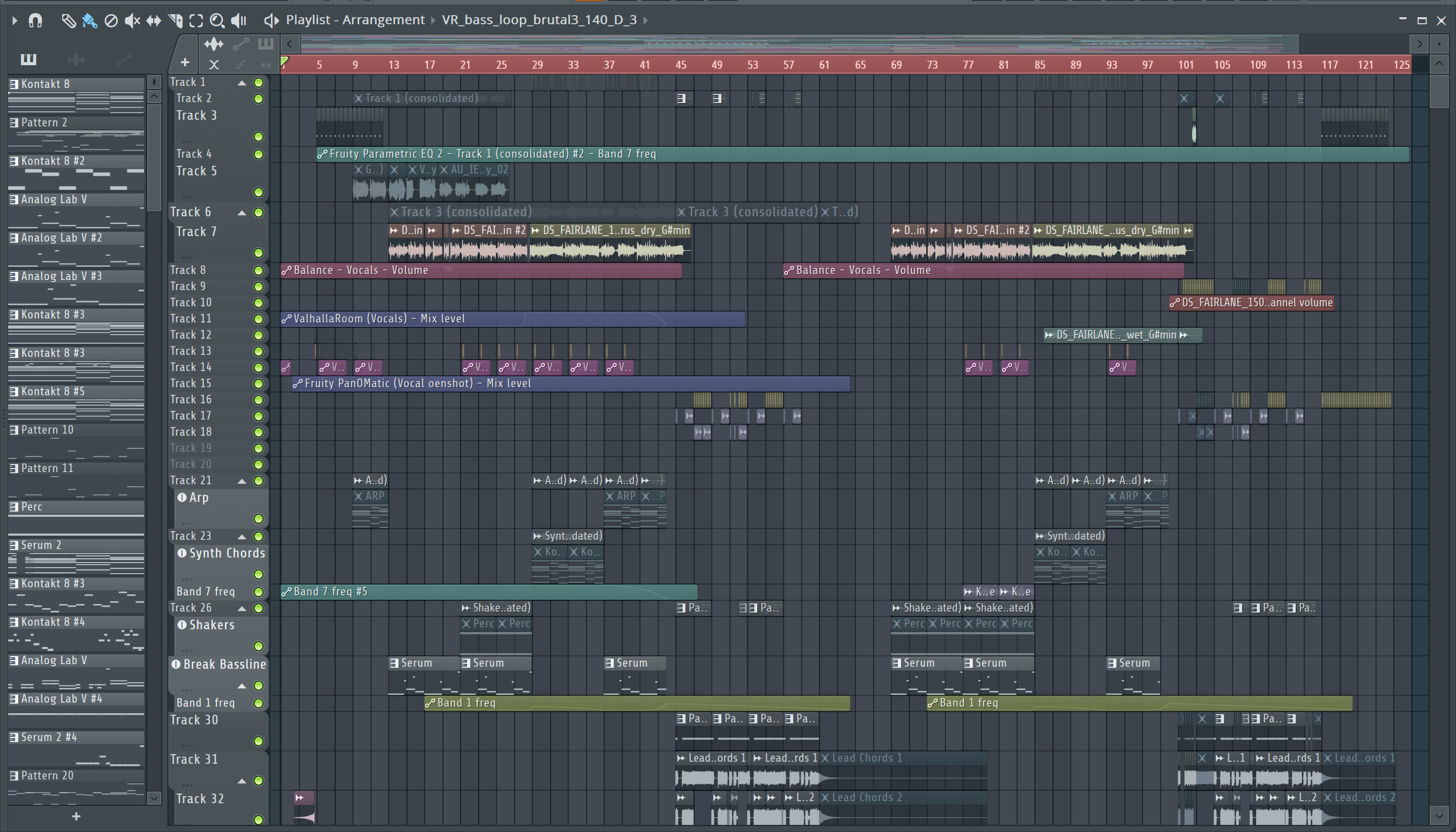
Task: Click the playlist vertical scrollbar thumb
Action: point(1439,91)
